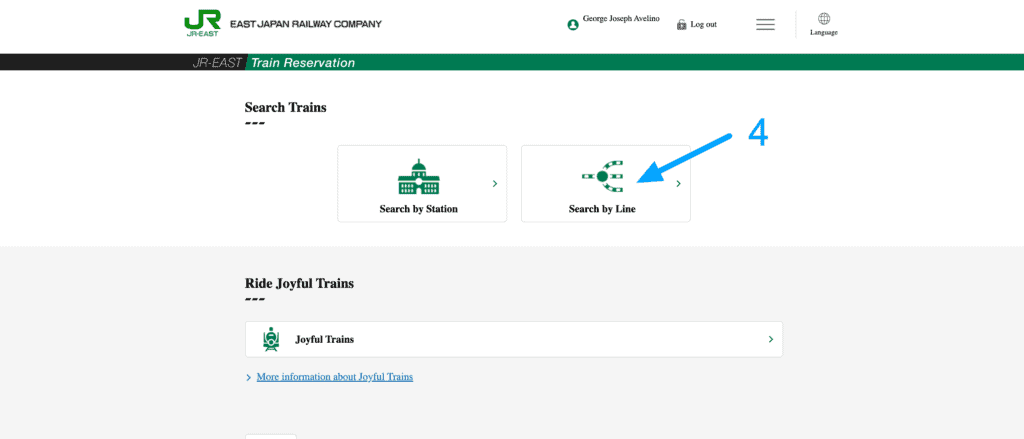The image size is (1024, 439).
Task: Click the Language label text
Action: (x=824, y=32)
